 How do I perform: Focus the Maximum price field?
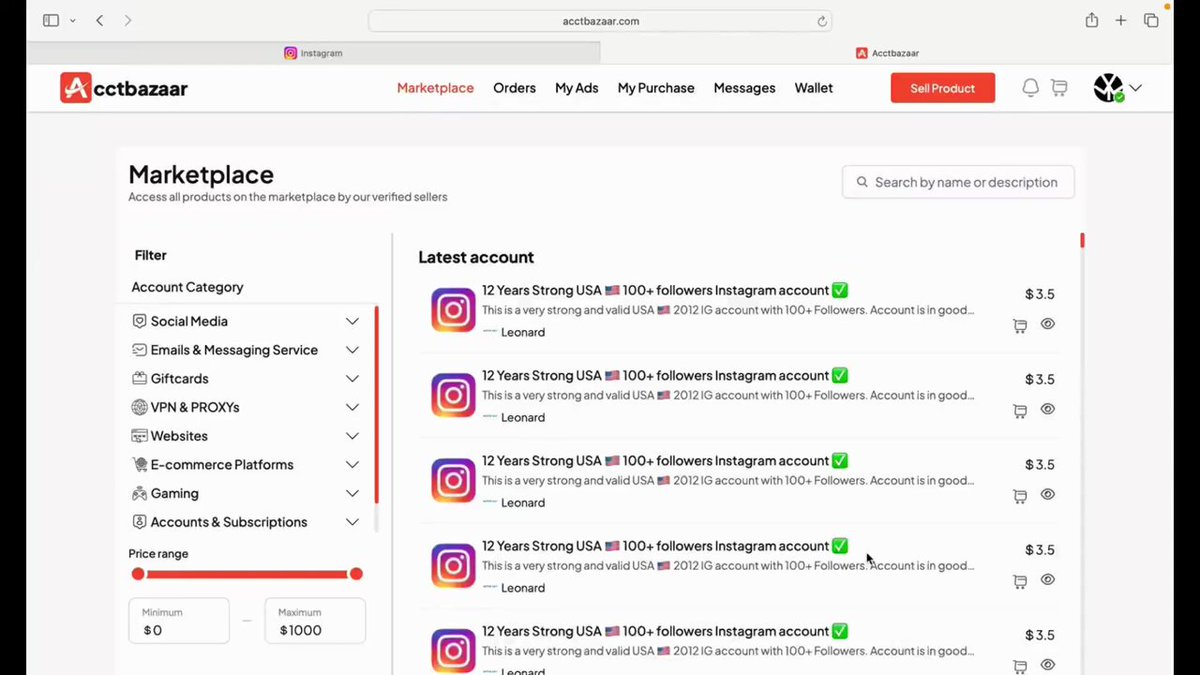tap(315, 621)
